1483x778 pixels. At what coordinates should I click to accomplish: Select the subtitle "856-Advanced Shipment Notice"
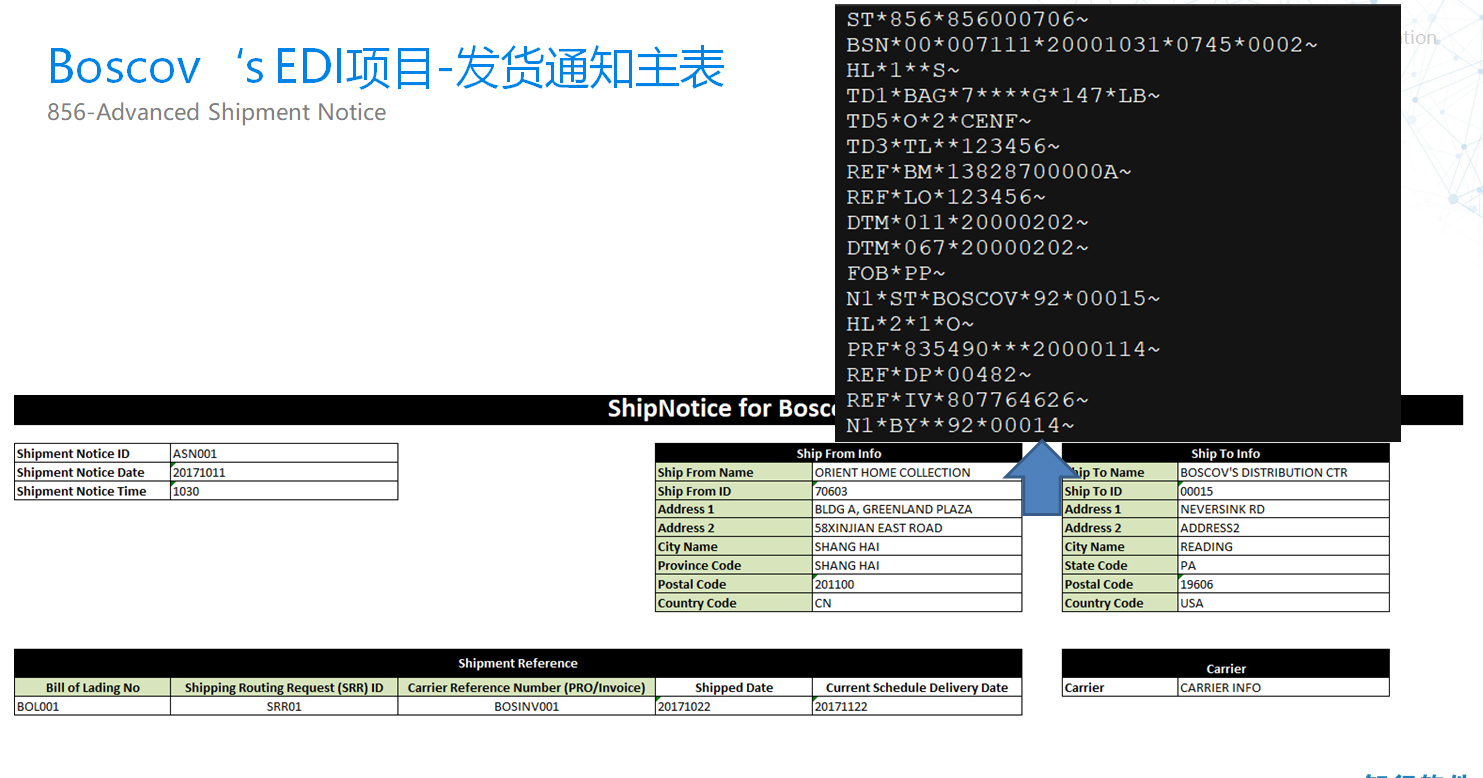(x=217, y=112)
